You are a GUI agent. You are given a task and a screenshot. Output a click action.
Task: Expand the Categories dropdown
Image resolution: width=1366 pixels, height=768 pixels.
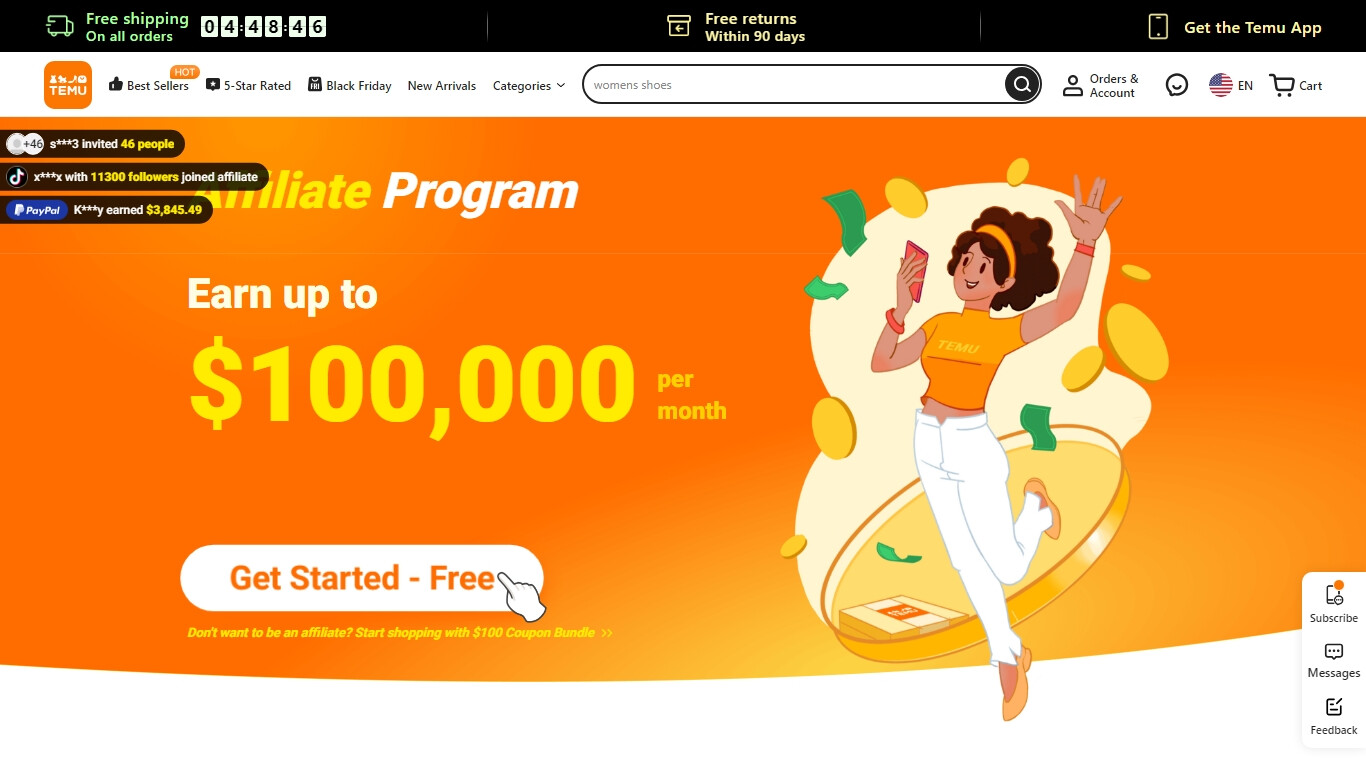pyautogui.click(x=529, y=86)
